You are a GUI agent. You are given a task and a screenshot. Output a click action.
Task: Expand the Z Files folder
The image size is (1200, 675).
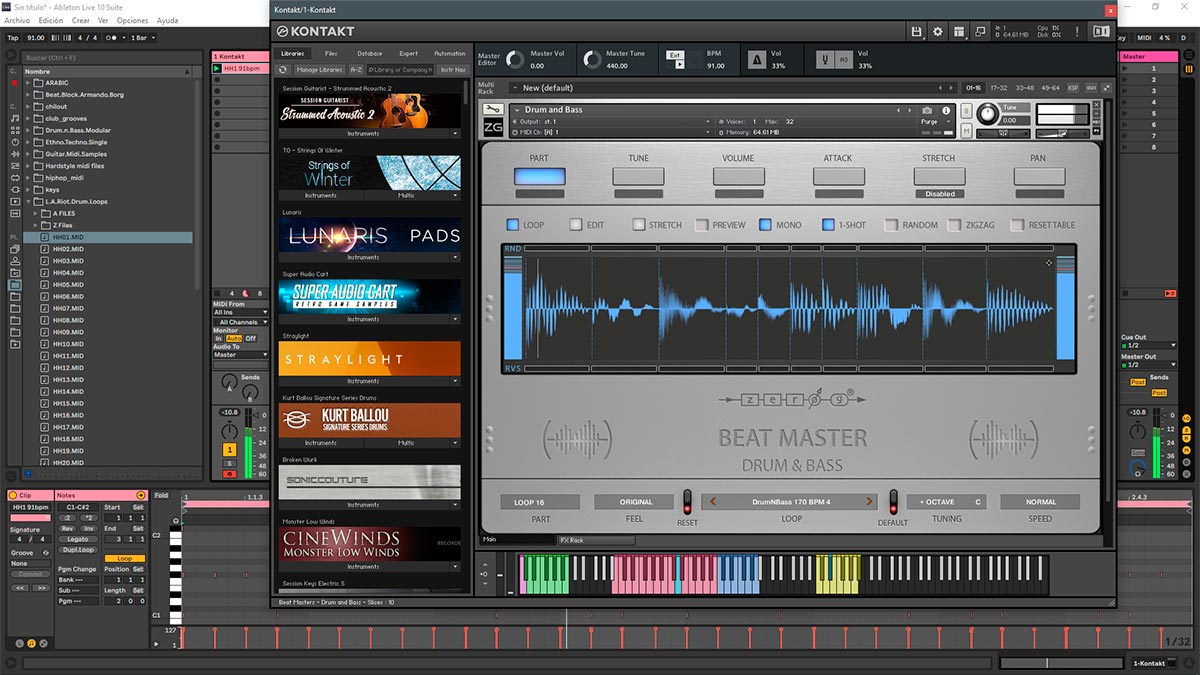tap(37, 225)
